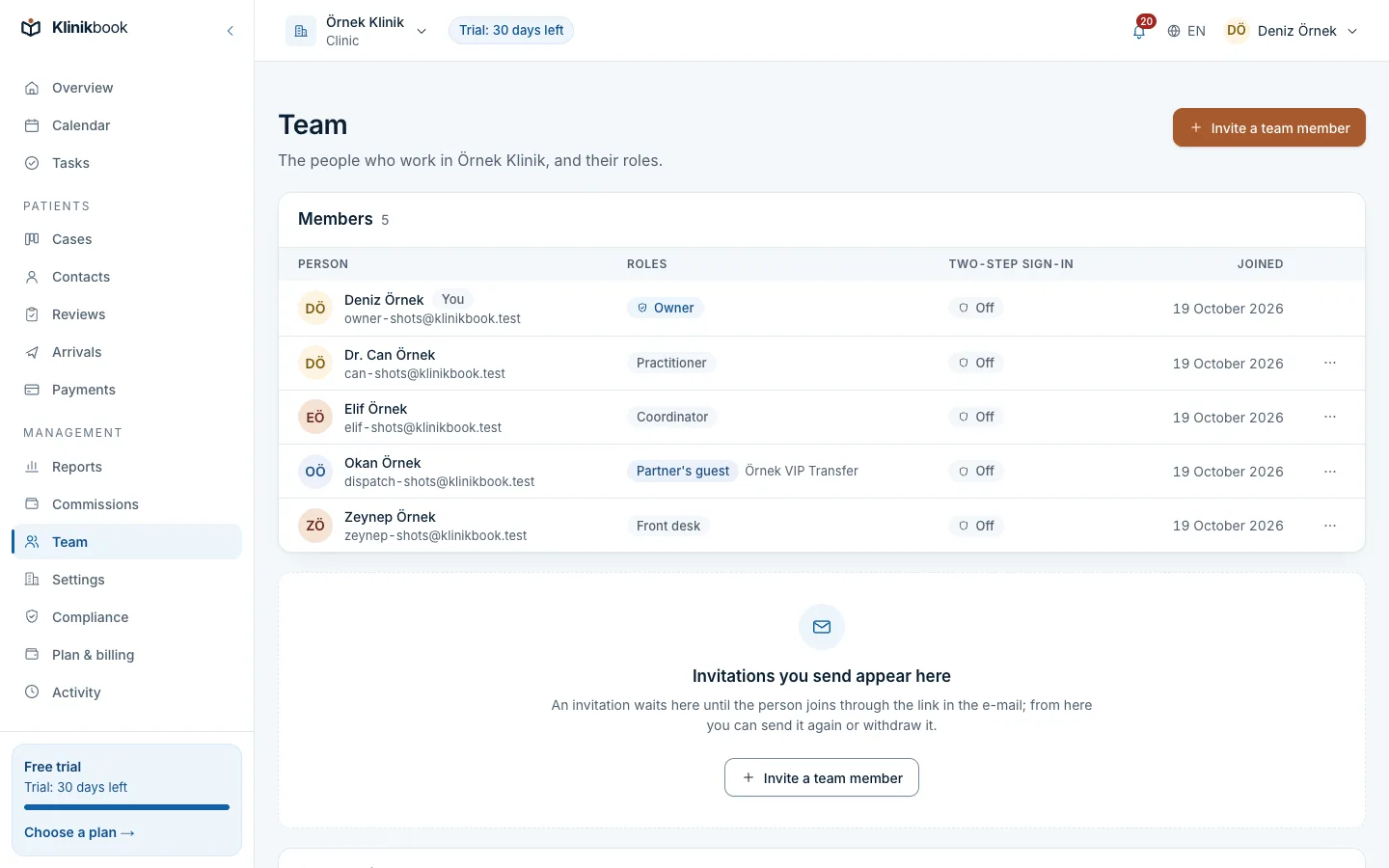Image resolution: width=1389 pixels, height=868 pixels.
Task: Click the Cases icon in sidebar
Action: (32, 239)
